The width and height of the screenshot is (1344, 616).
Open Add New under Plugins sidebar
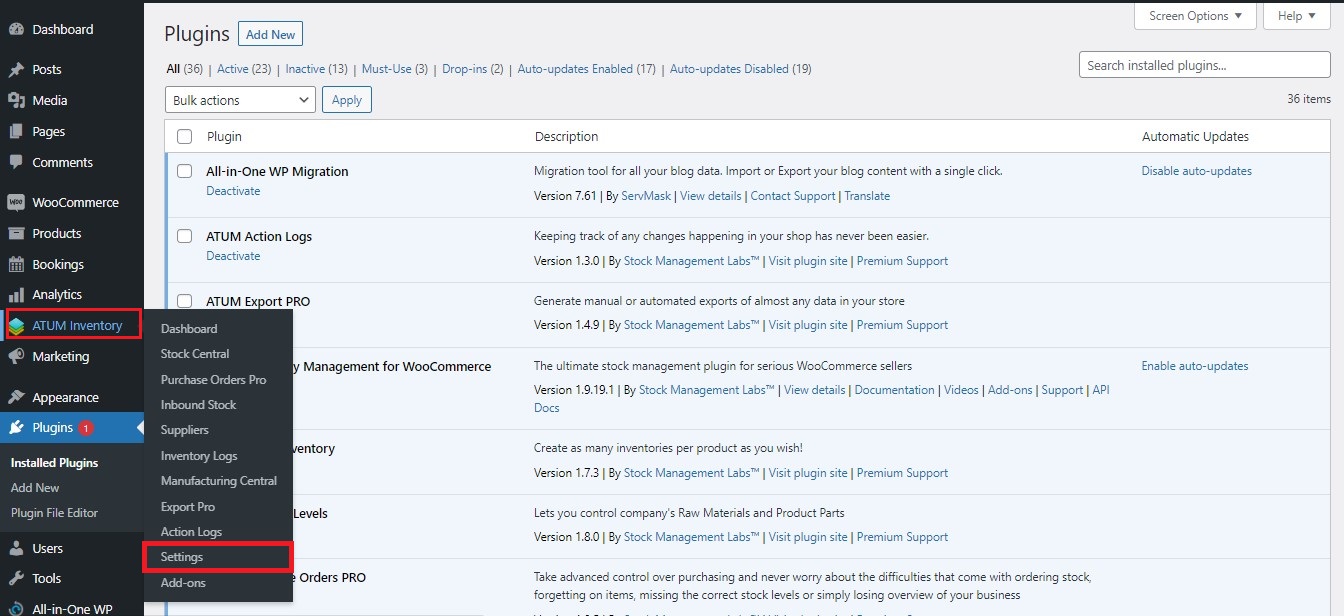tap(35, 488)
